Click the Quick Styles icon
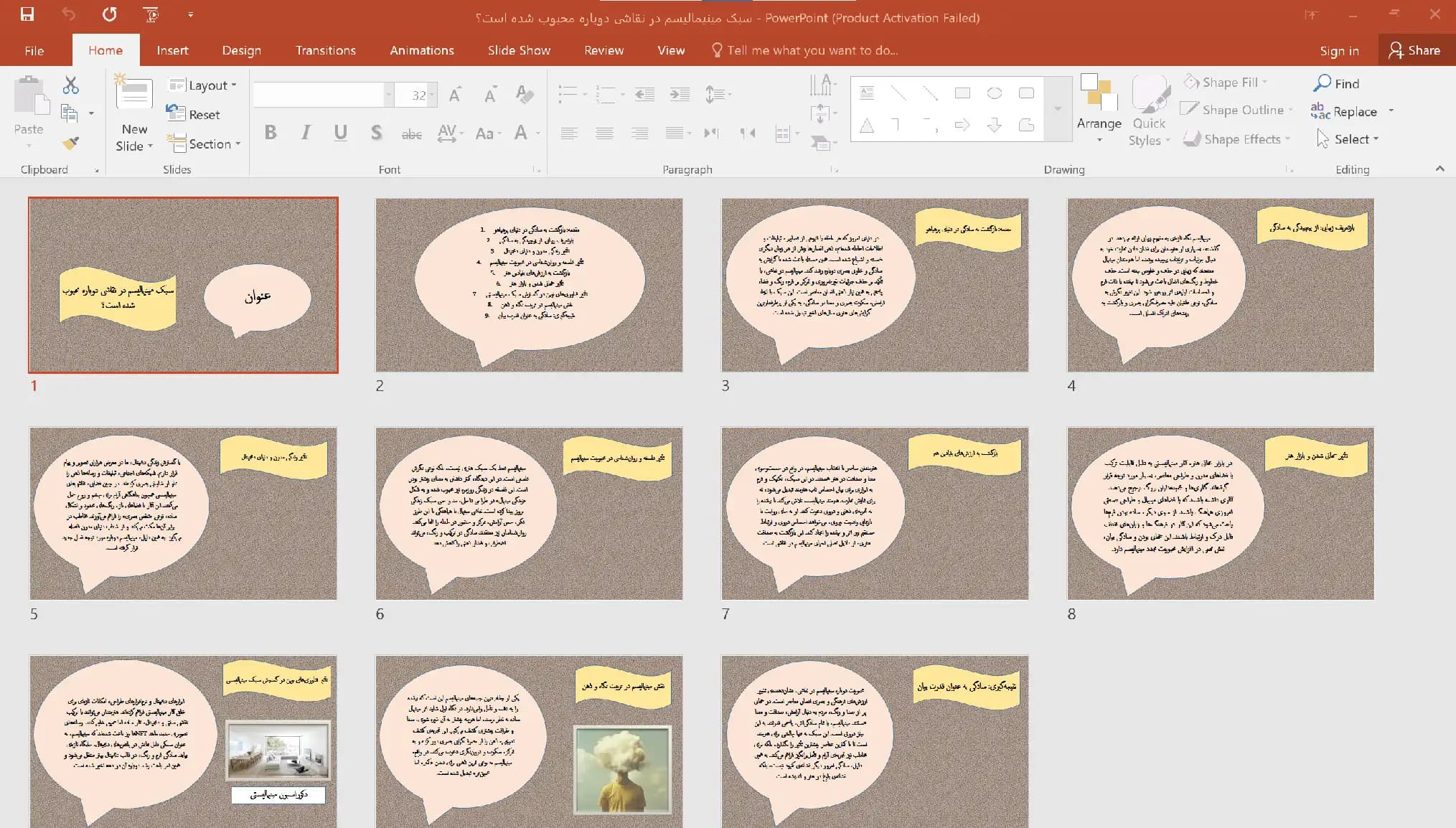Viewport: 1456px width, 828px height. click(x=1150, y=111)
